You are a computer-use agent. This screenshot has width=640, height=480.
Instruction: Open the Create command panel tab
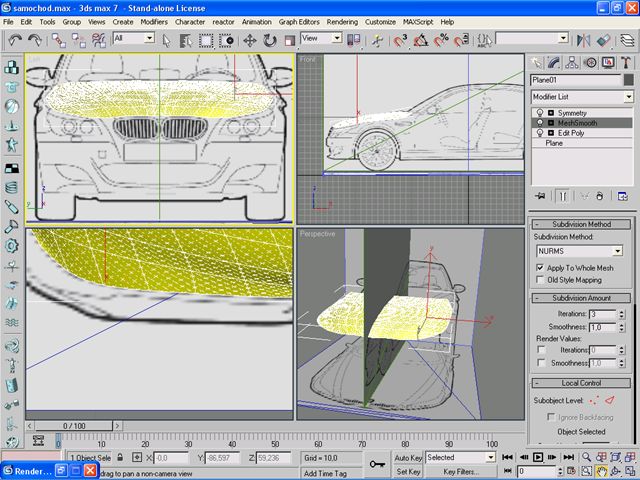click(536, 62)
